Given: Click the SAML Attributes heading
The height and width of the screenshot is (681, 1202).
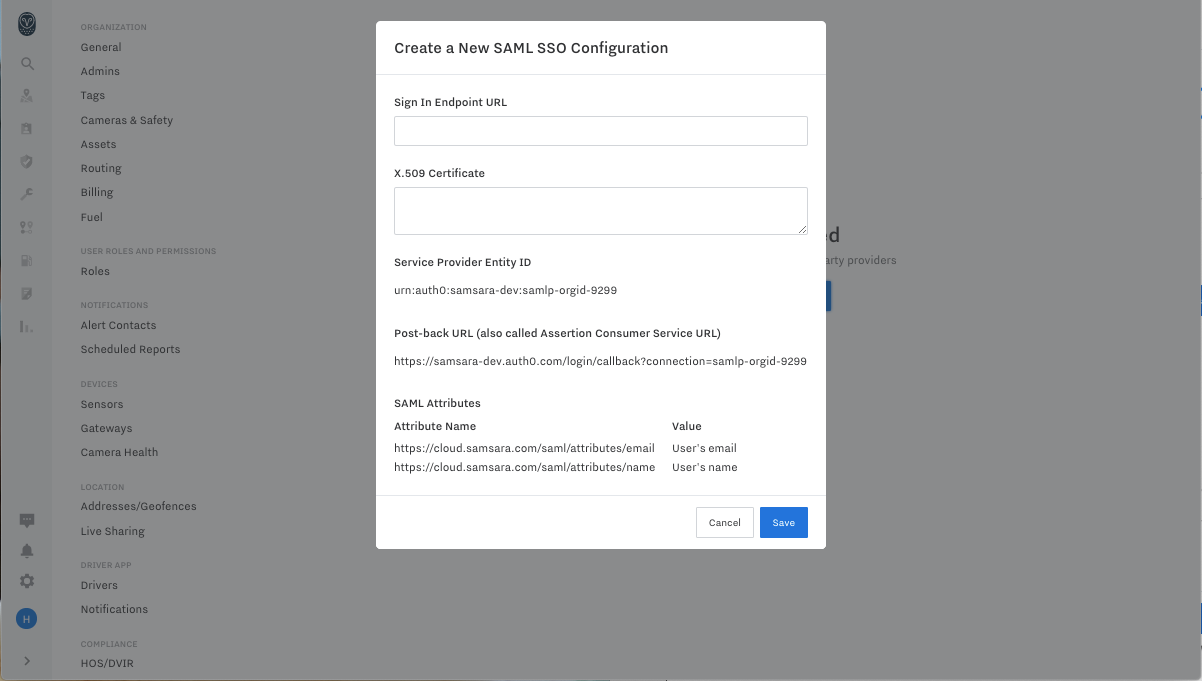Looking at the screenshot, I should tap(437, 403).
